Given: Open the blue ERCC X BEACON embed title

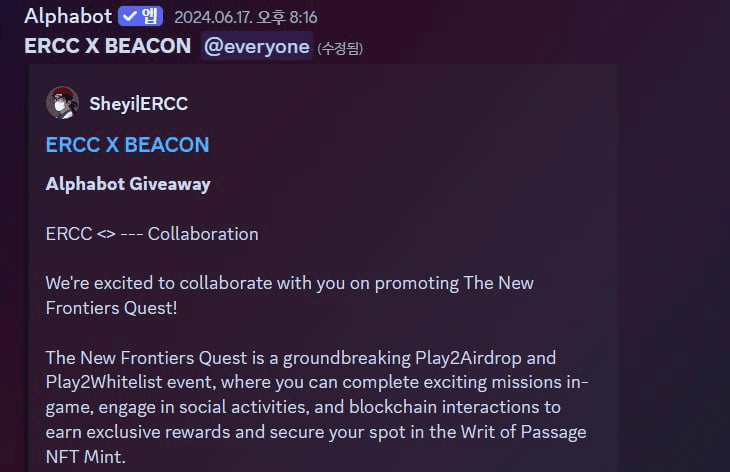Looking at the screenshot, I should click(x=128, y=145).
